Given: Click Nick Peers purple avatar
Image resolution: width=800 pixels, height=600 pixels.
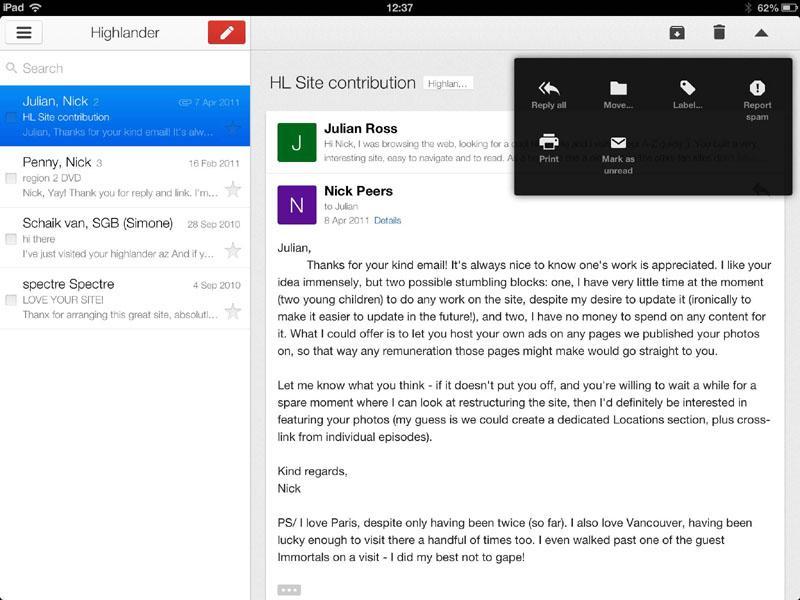Looking at the screenshot, I should tap(297, 205).
